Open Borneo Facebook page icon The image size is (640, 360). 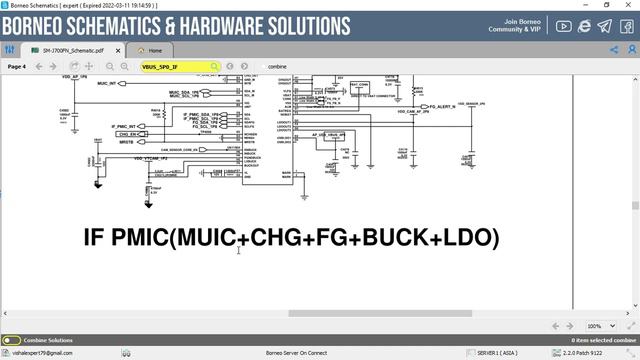tap(627, 27)
